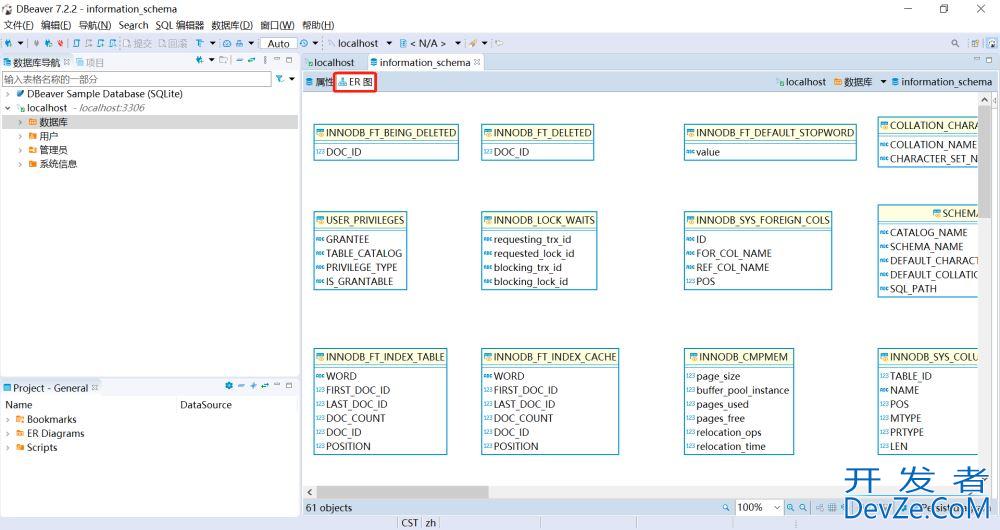Expand the 管理员 folder
Image resolution: width=1000 pixels, height=530 pixels.
pos(20,151)
